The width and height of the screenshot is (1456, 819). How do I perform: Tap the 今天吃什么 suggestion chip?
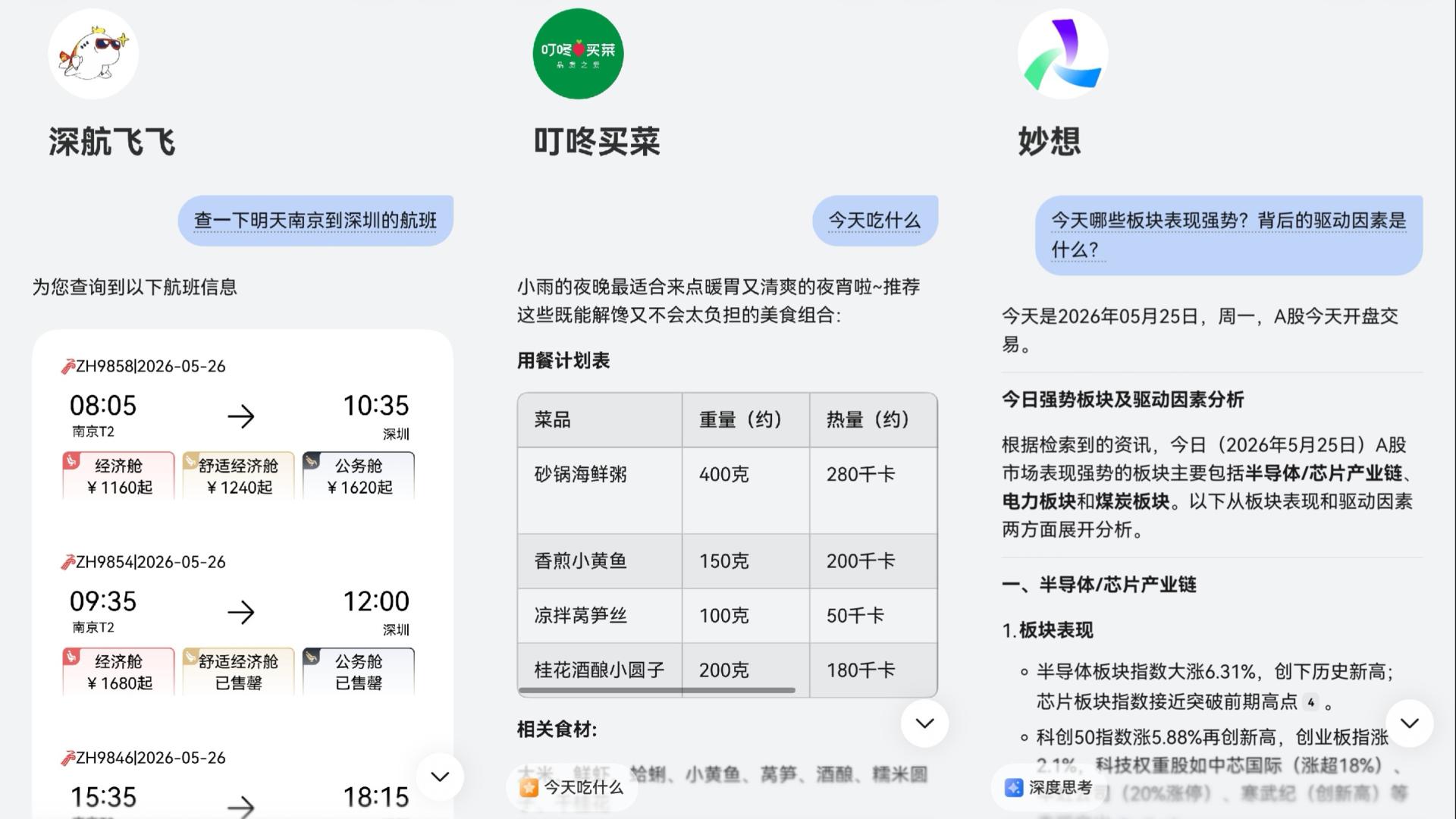[x=573, y=788]
